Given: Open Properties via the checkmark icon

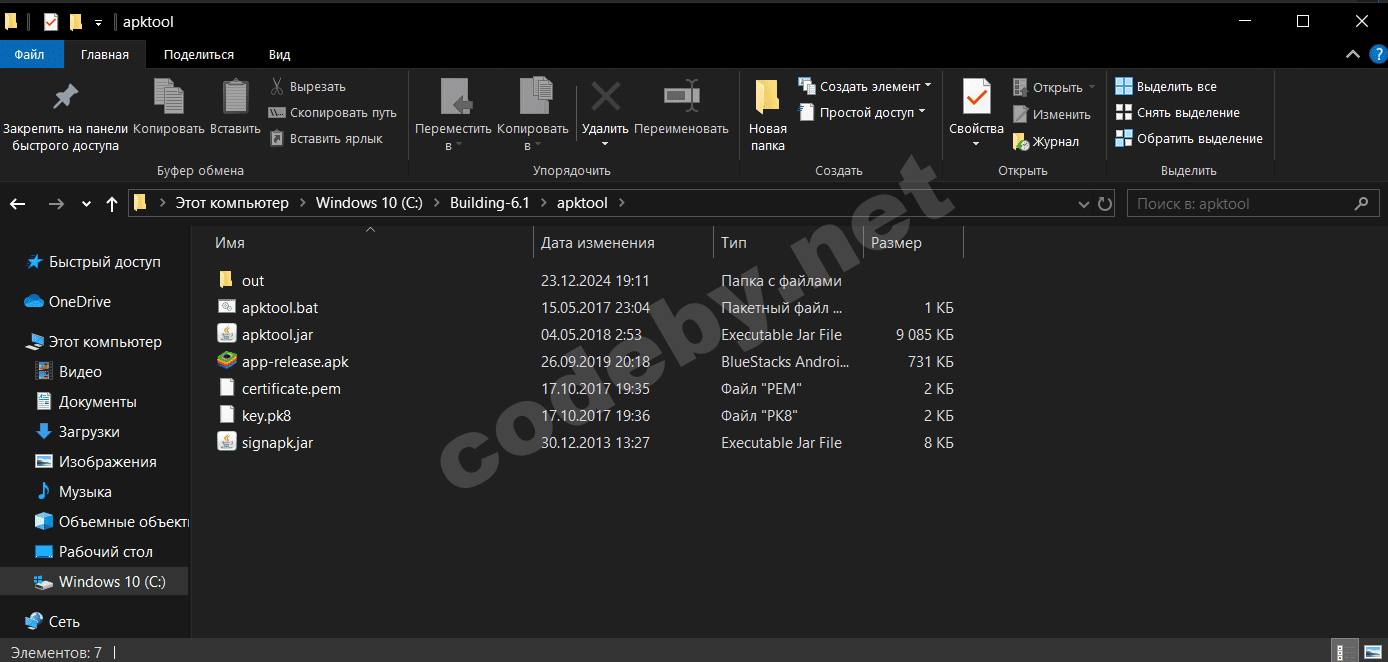Looking at the screenshot, I should tap(976, 97).
